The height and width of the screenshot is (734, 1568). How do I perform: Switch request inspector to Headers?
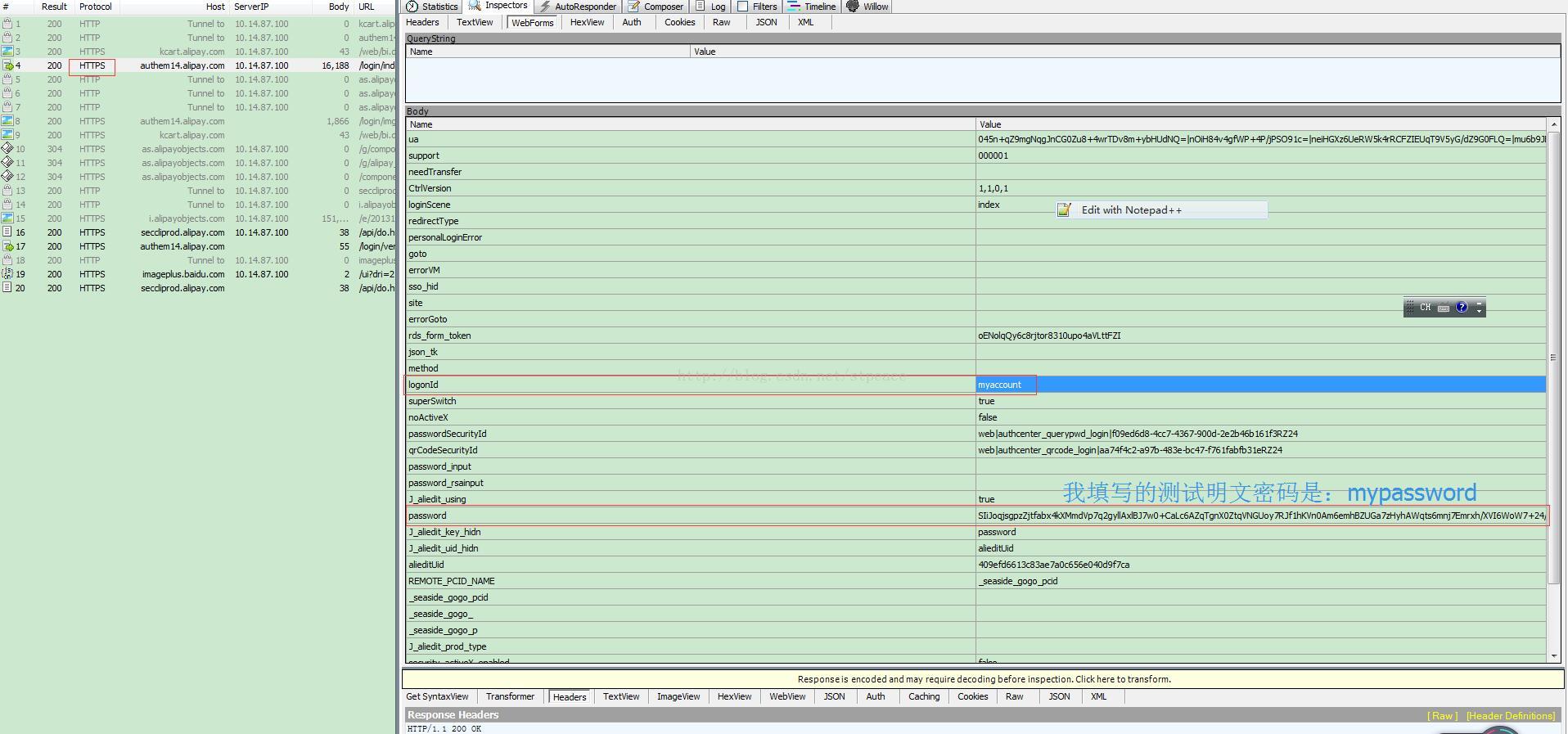point(422,23)
